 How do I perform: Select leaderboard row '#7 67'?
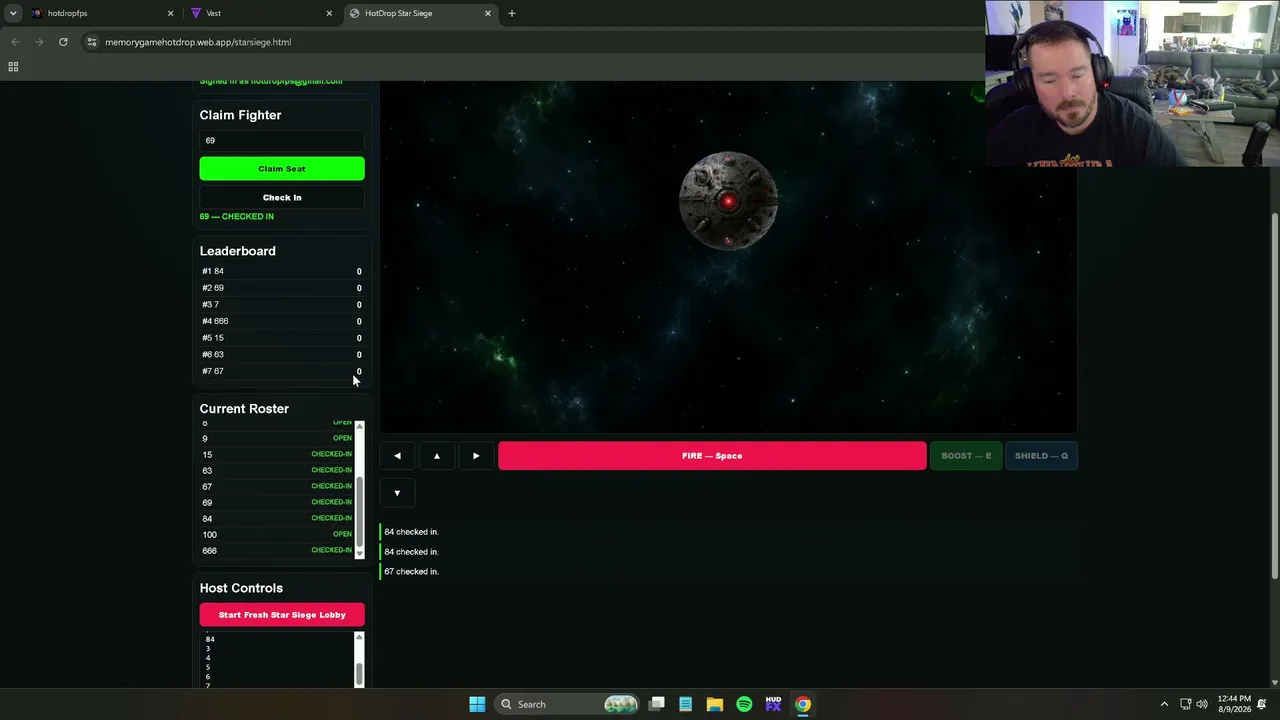click(x=282, y=371)
